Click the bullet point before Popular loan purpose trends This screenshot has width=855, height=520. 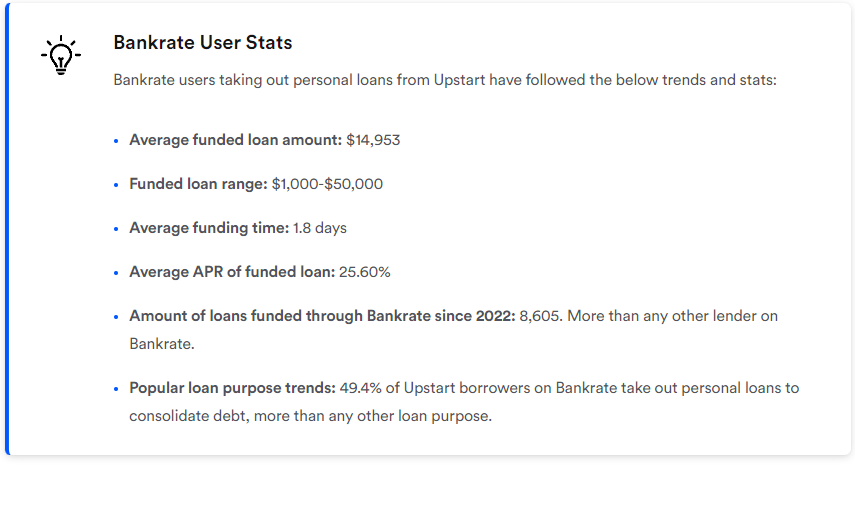pyautogui.click(x=117, y=389)
